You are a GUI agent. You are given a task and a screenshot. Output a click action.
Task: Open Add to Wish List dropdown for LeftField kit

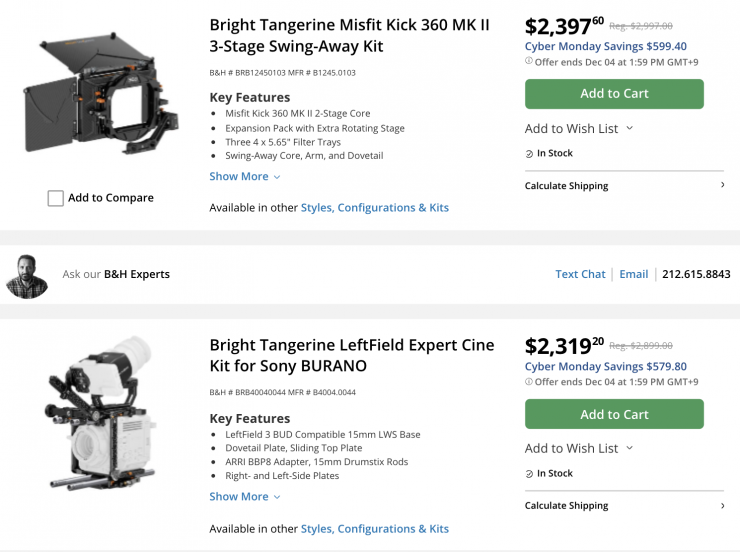click(x=579, y=448)
